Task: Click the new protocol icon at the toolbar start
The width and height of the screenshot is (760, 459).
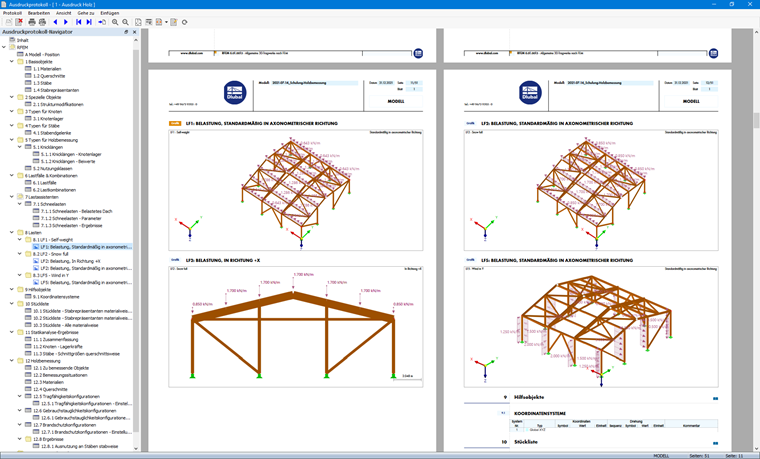Action: point(9,22)
